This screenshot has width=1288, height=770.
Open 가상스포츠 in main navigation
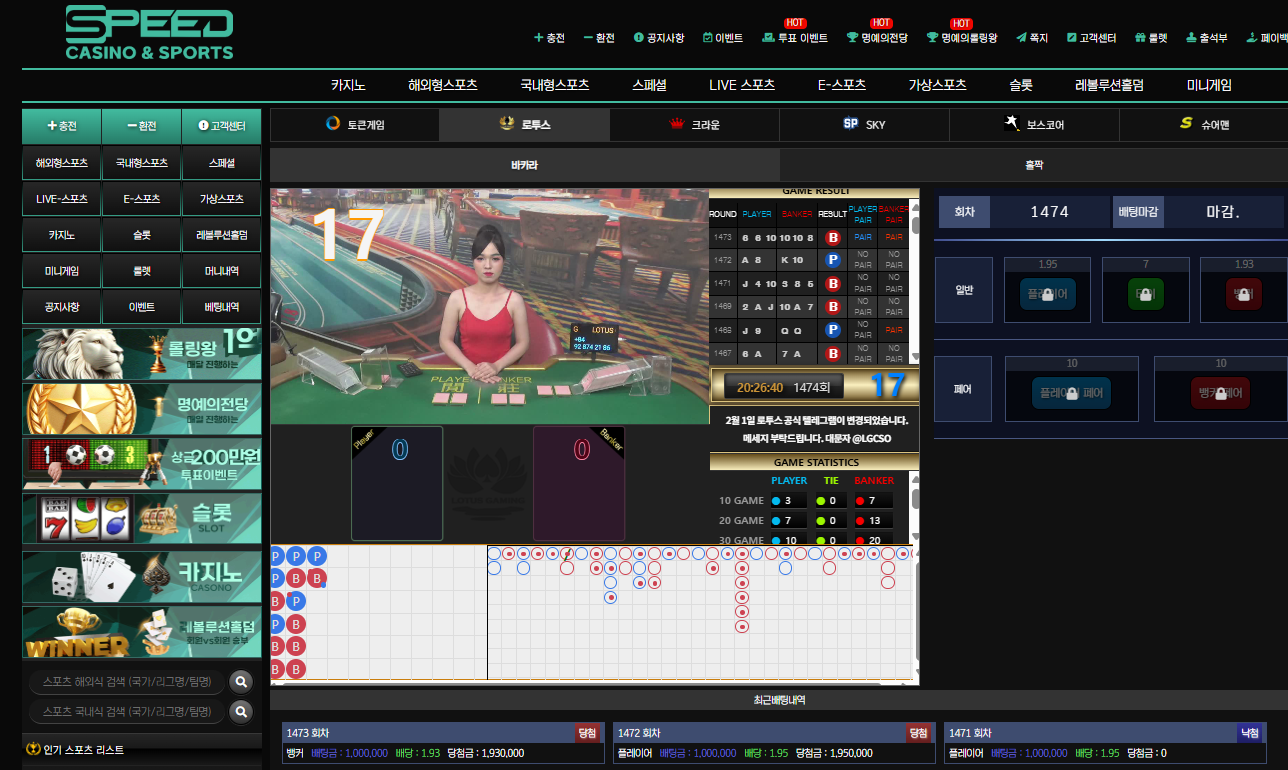[938, 85]
